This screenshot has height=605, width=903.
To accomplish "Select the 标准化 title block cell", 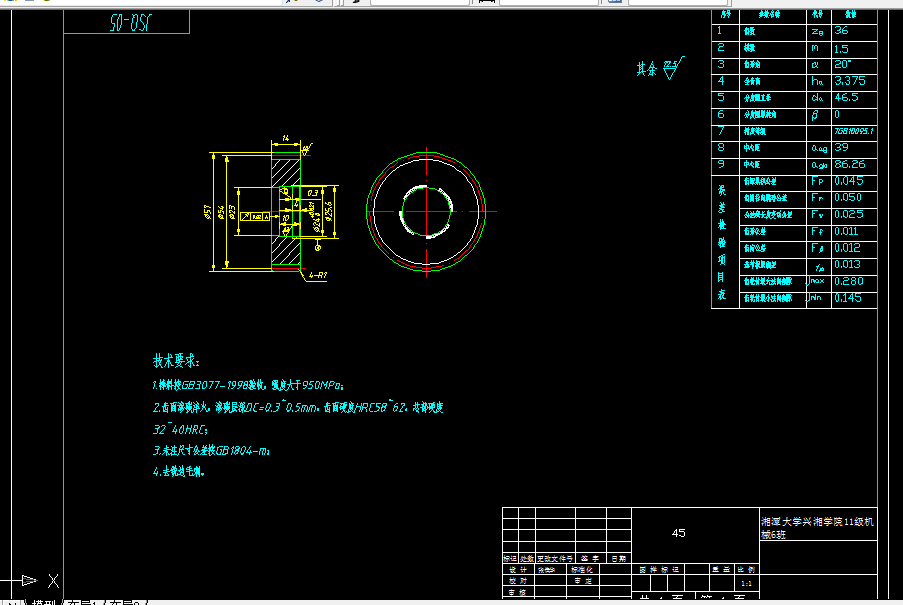I will pos(582,569).
